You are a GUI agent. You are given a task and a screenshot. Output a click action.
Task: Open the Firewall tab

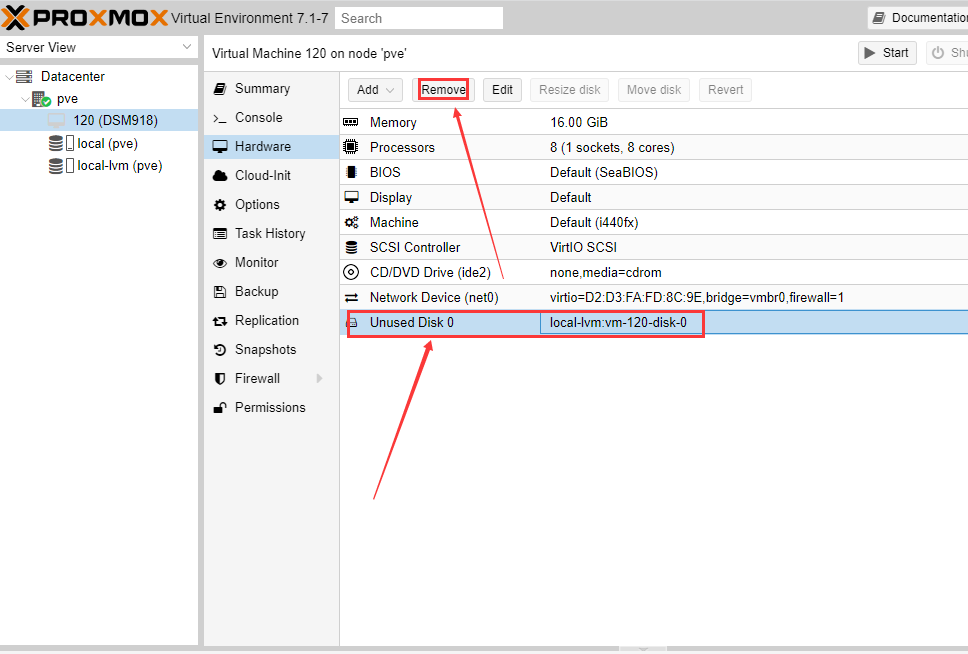click(272, 379)
